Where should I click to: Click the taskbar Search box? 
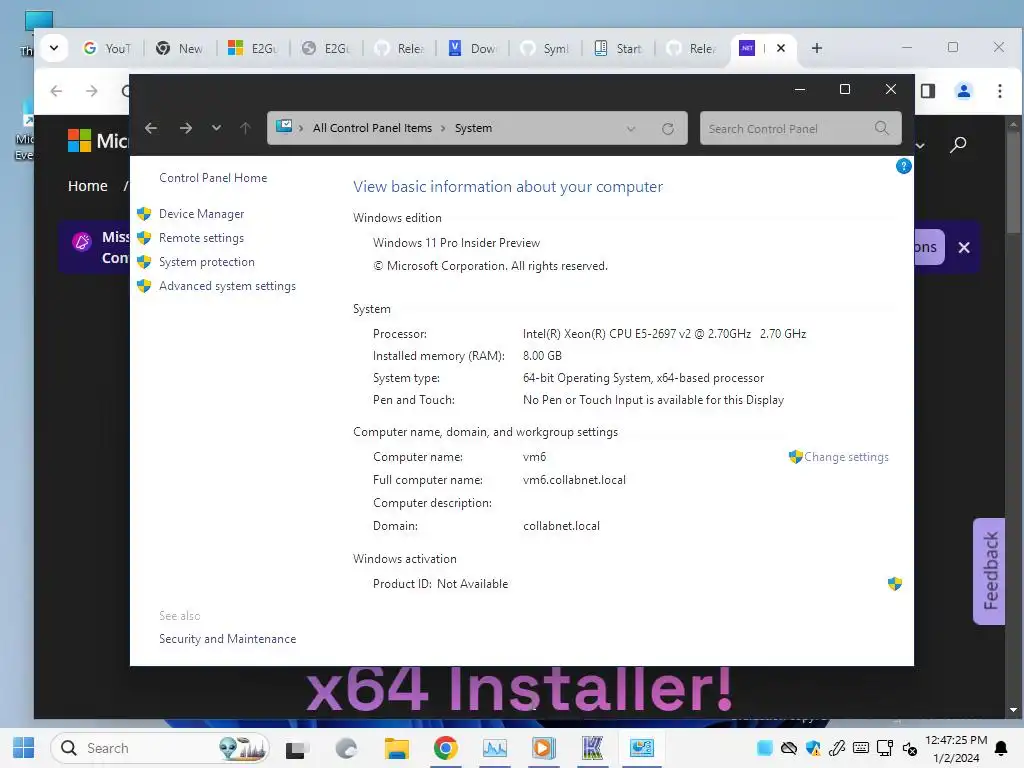pos(160,748)
